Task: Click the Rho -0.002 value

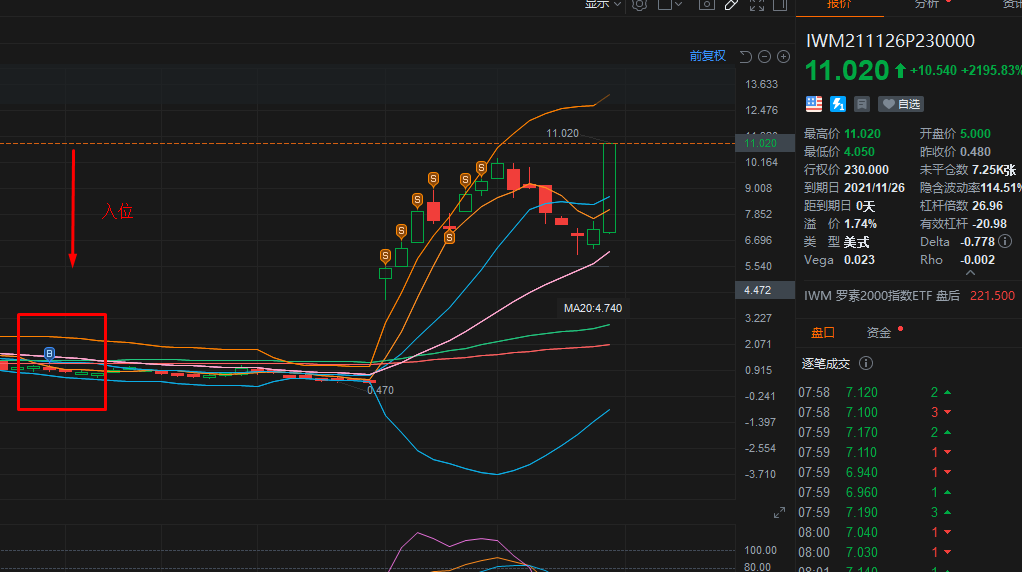Action: pos(977,260)
